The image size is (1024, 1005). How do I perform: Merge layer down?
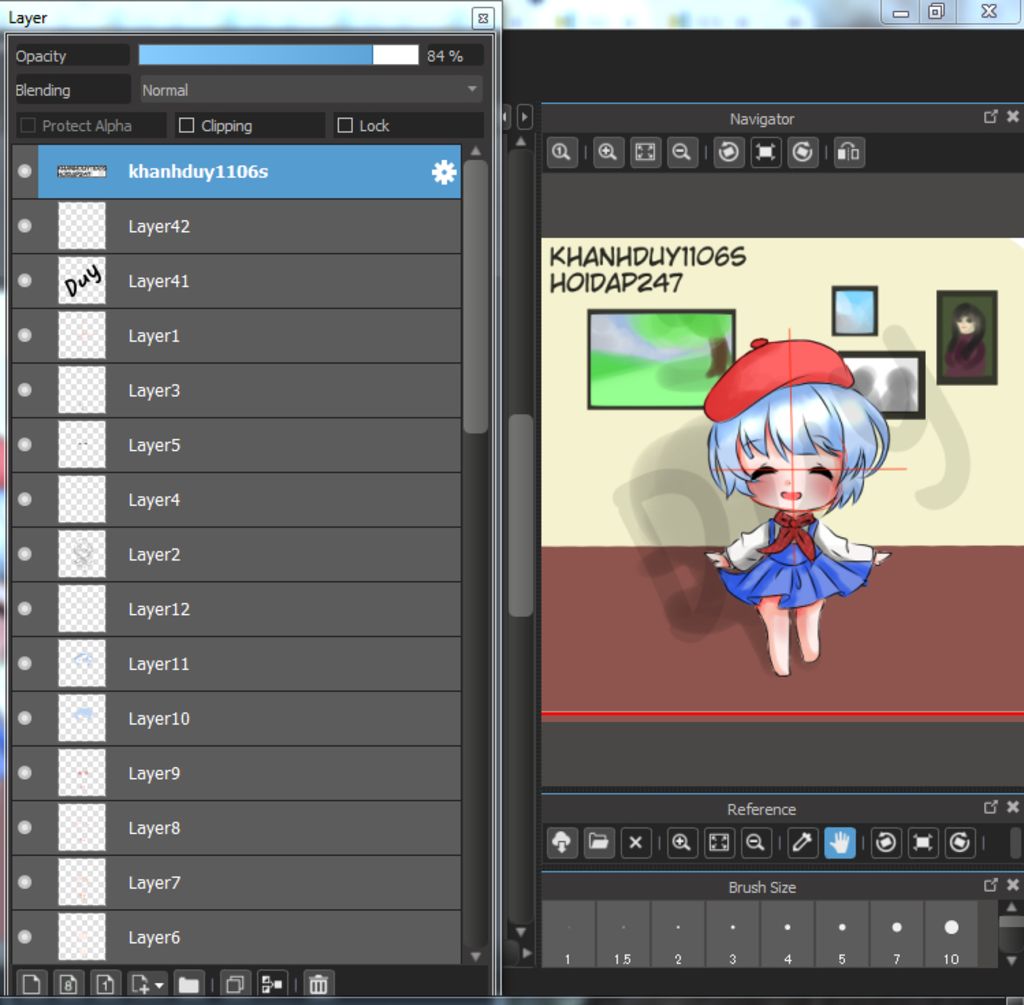click(272, 983)
